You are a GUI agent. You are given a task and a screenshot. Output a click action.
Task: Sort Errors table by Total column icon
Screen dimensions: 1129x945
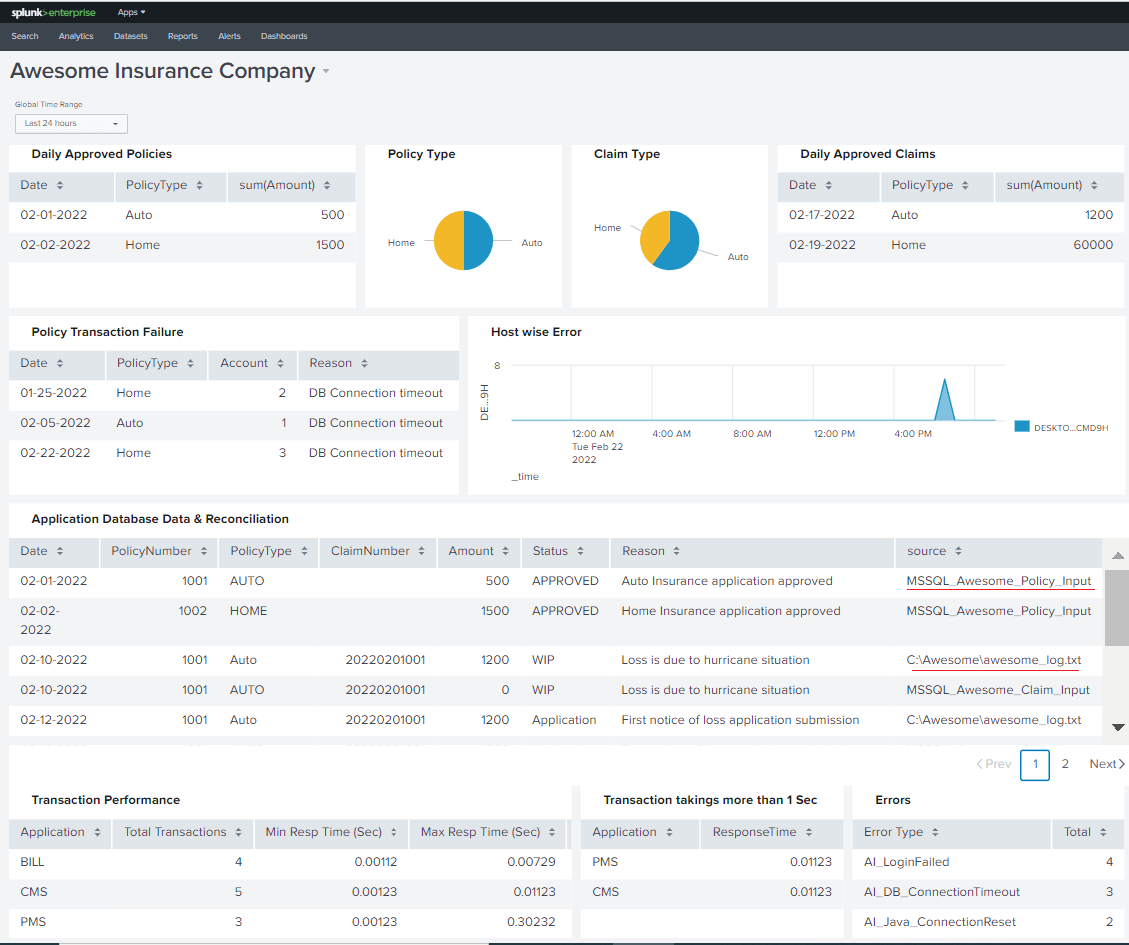1104,833
